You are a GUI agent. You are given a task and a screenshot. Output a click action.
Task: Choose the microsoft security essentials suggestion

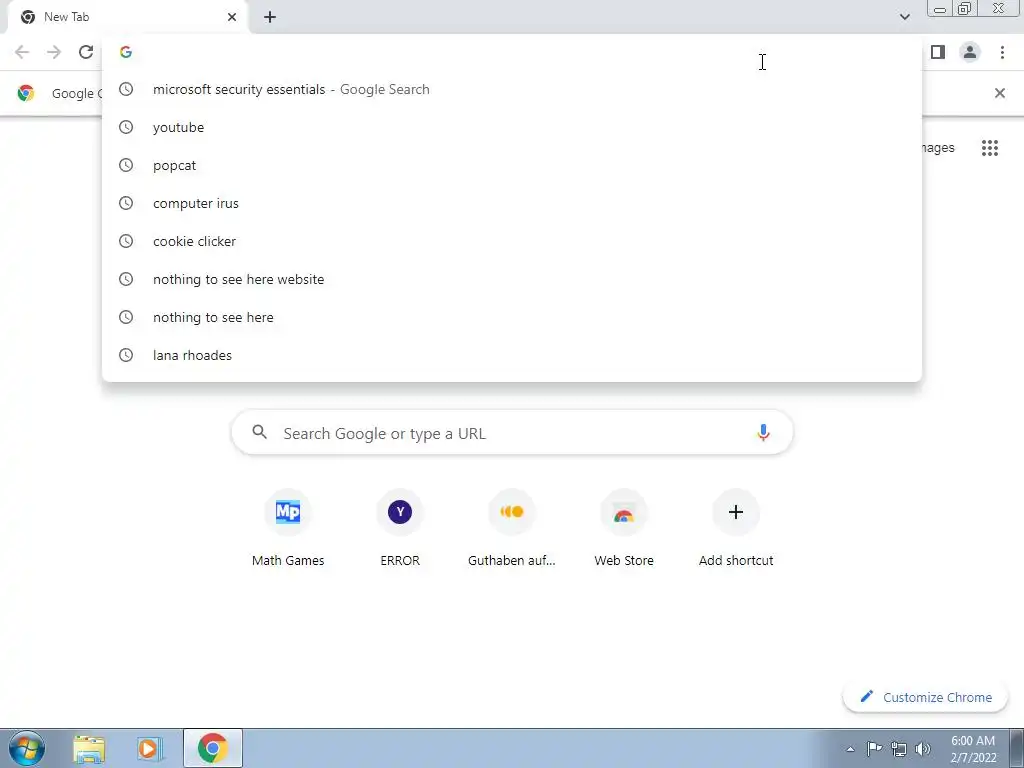coord(512,89)
